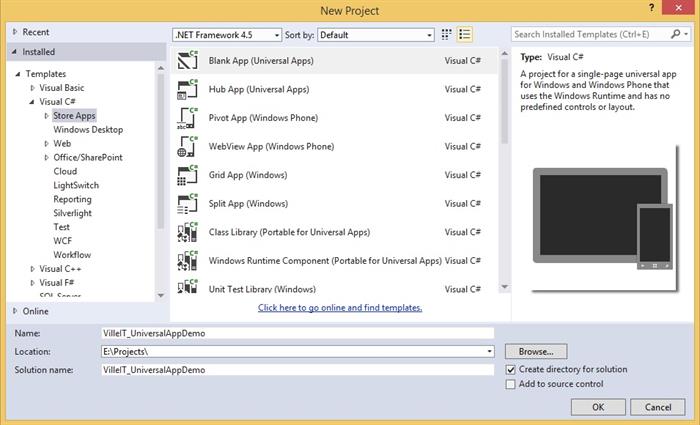Viewport: 700px width, 425px height.
Task: Enable Add to source control checkbox
Action: pos(510,384)
